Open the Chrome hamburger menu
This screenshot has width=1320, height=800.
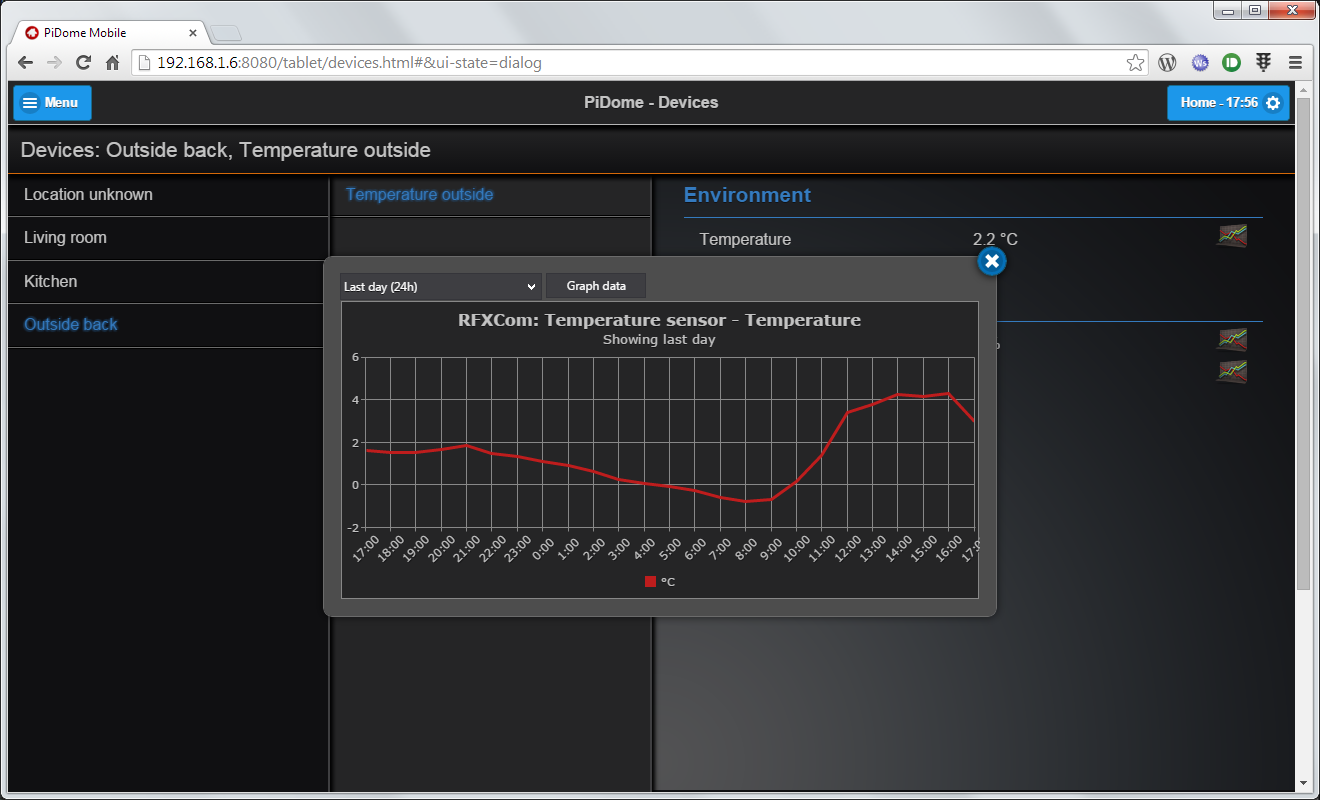pyautogui.click(x=1295, y=62)
